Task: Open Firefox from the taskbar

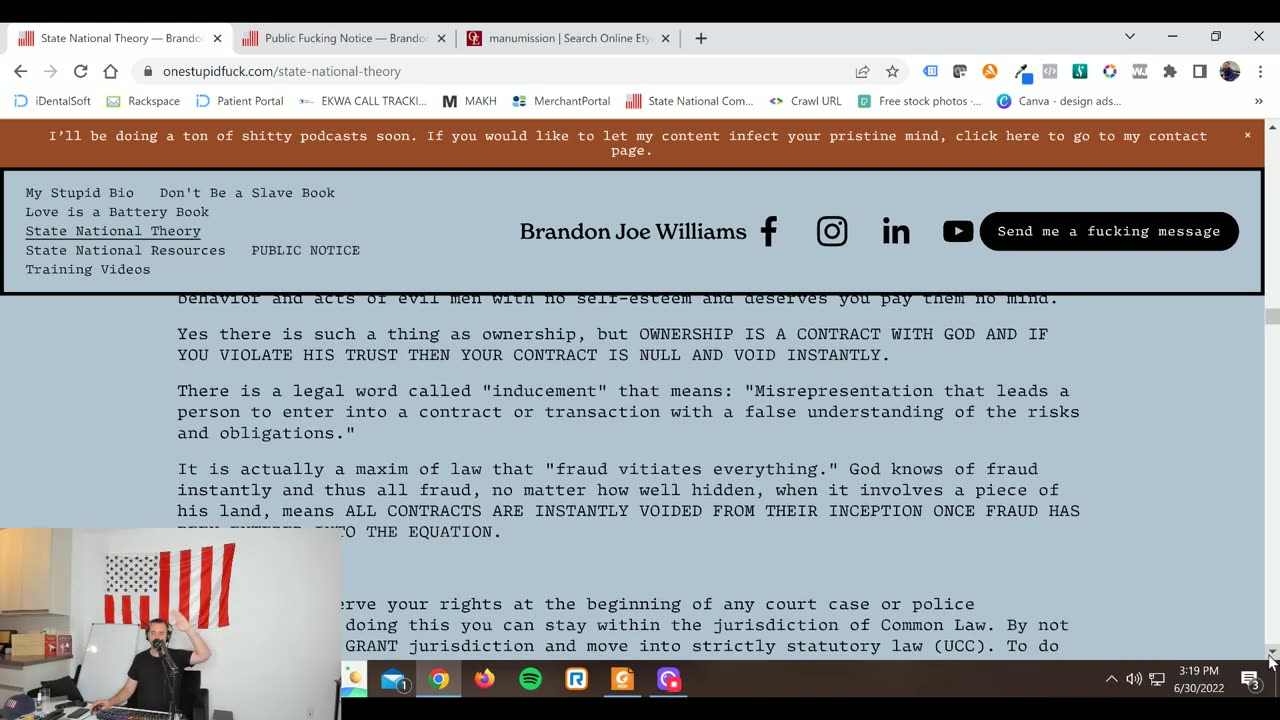Action: (x=484, y=679)
